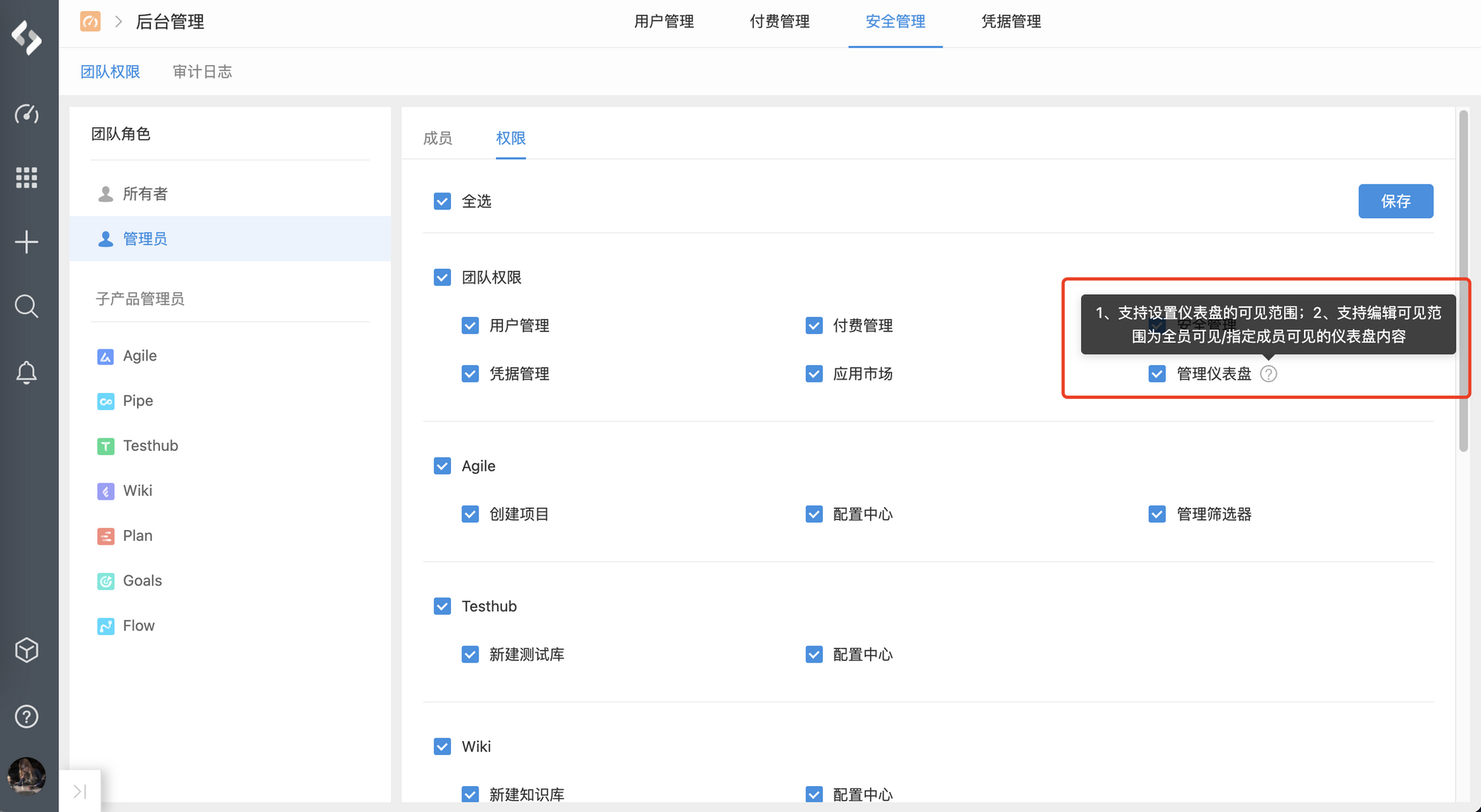Switch to the 成员 tab
Viewport: 1481px width, 812px height.
pos(438,138)
